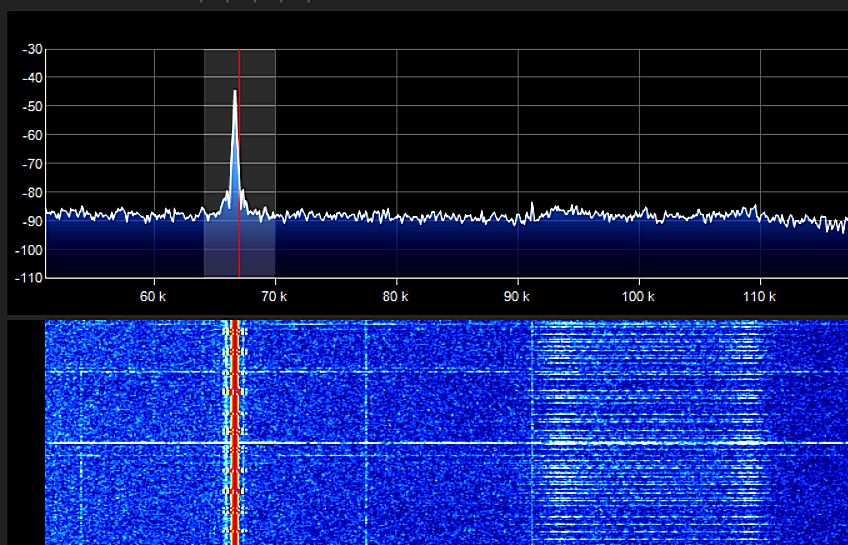Click the small spike near 91 kHz in the spectrum

[x=532, y=210]
